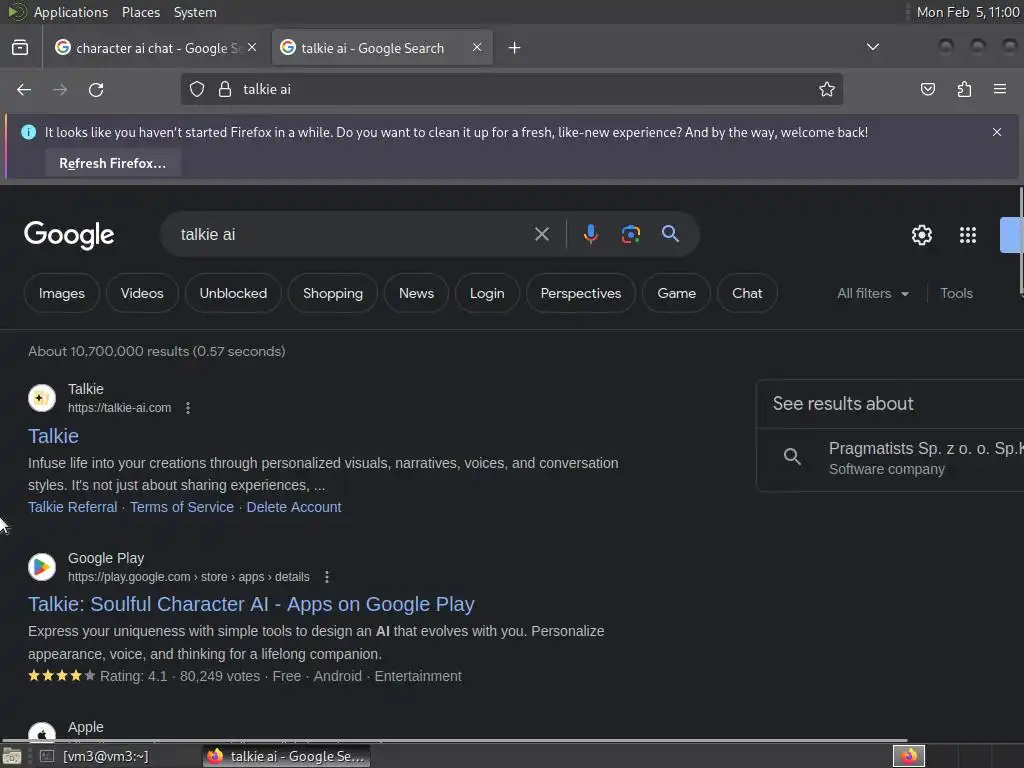Click the Apple result favicon
This screenshot has width=1024, height=768.
click(42, 733)
